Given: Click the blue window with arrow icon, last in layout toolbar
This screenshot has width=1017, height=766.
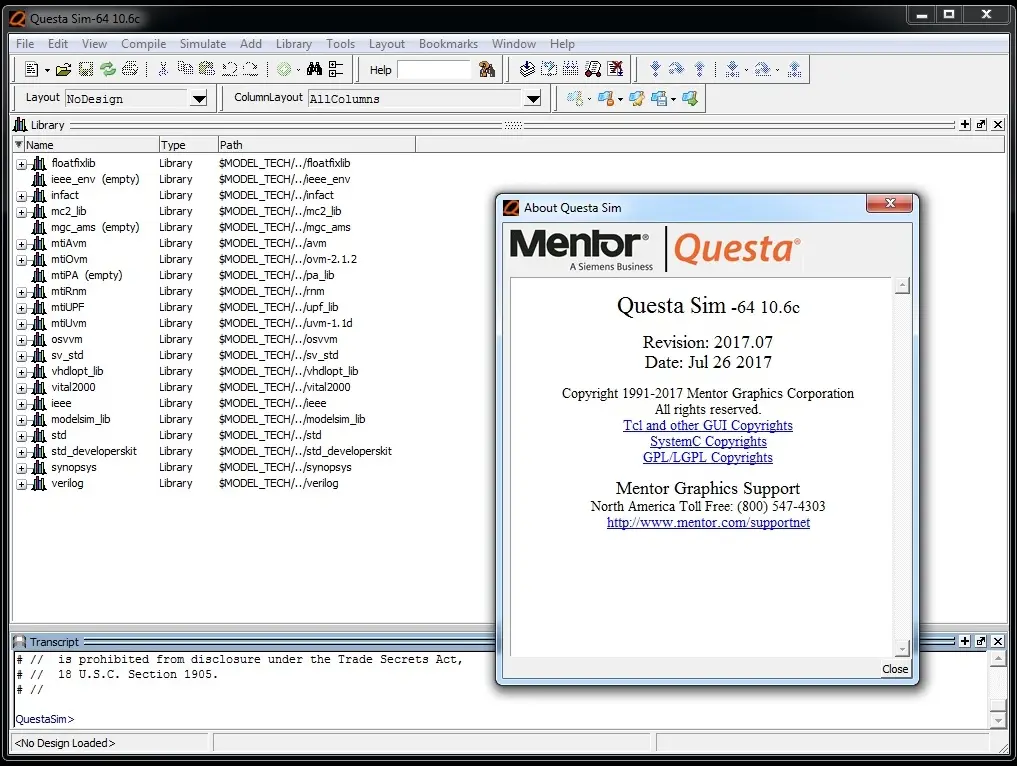Looking at the screenshot, I should [690, 99].
